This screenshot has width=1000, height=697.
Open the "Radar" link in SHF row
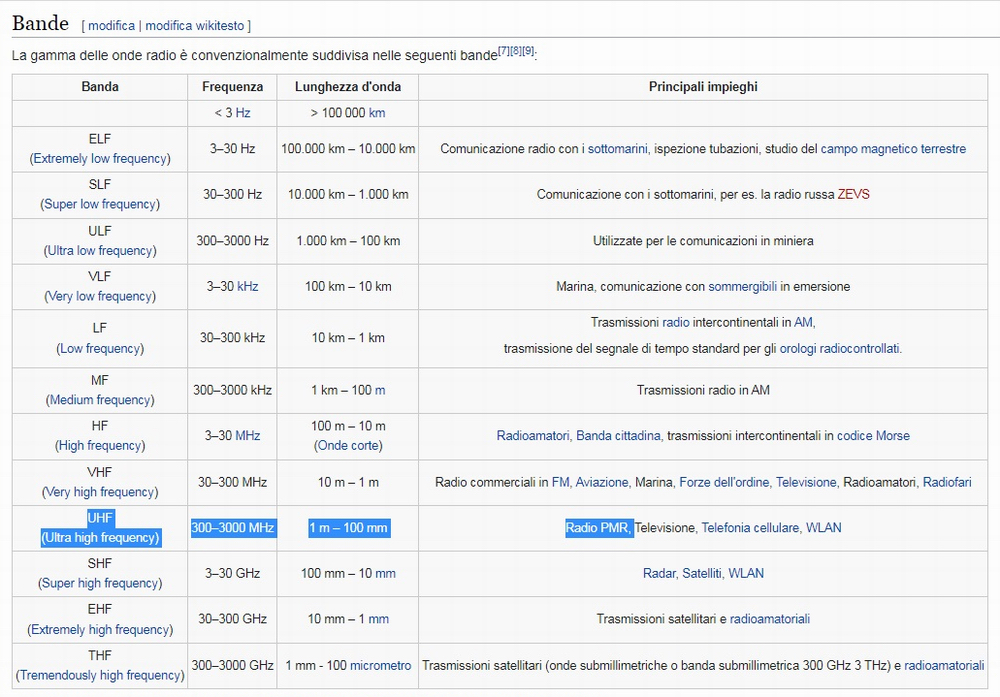(659, 574)
